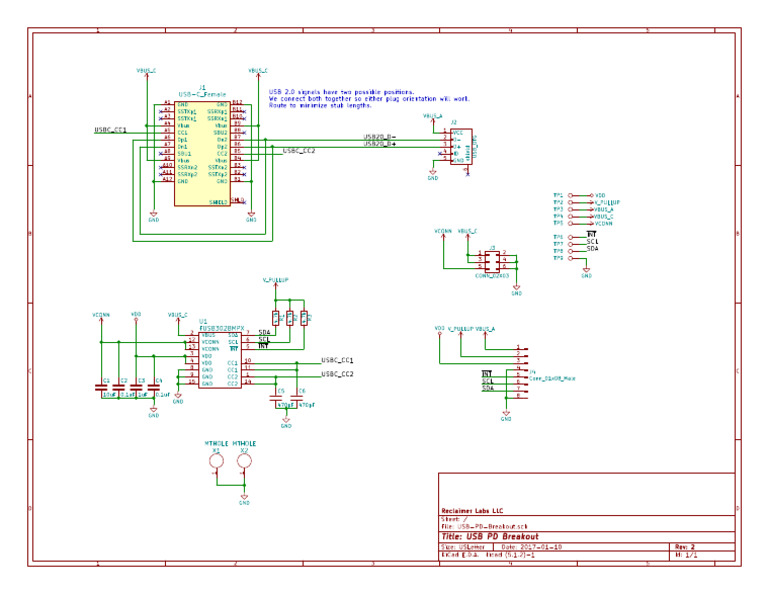Click the GND symbol under test points

coord(586,272)
